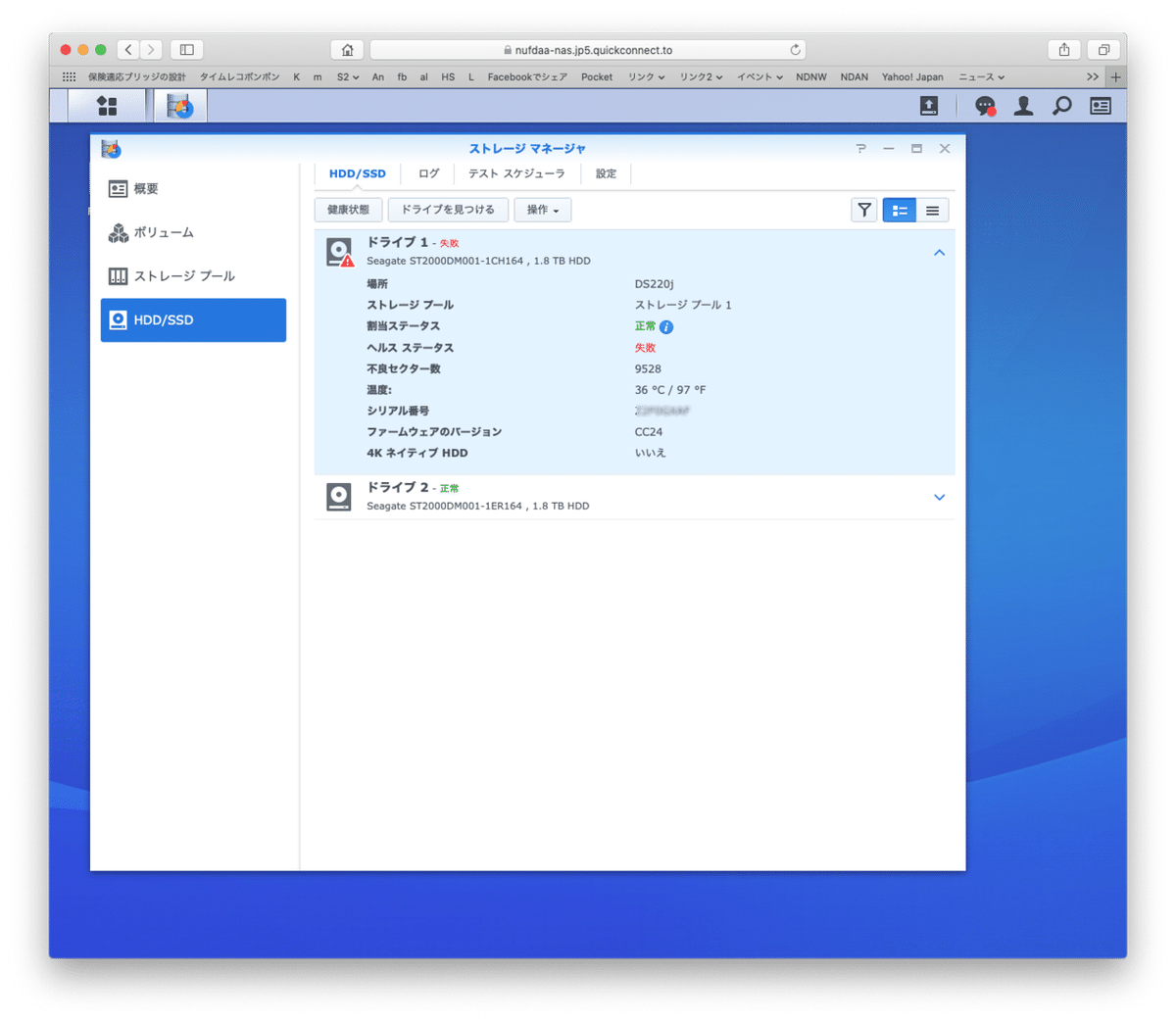1176x1023 pixels.
Task: Open DSM search magnifier icon
Action: click(1062, 106)
